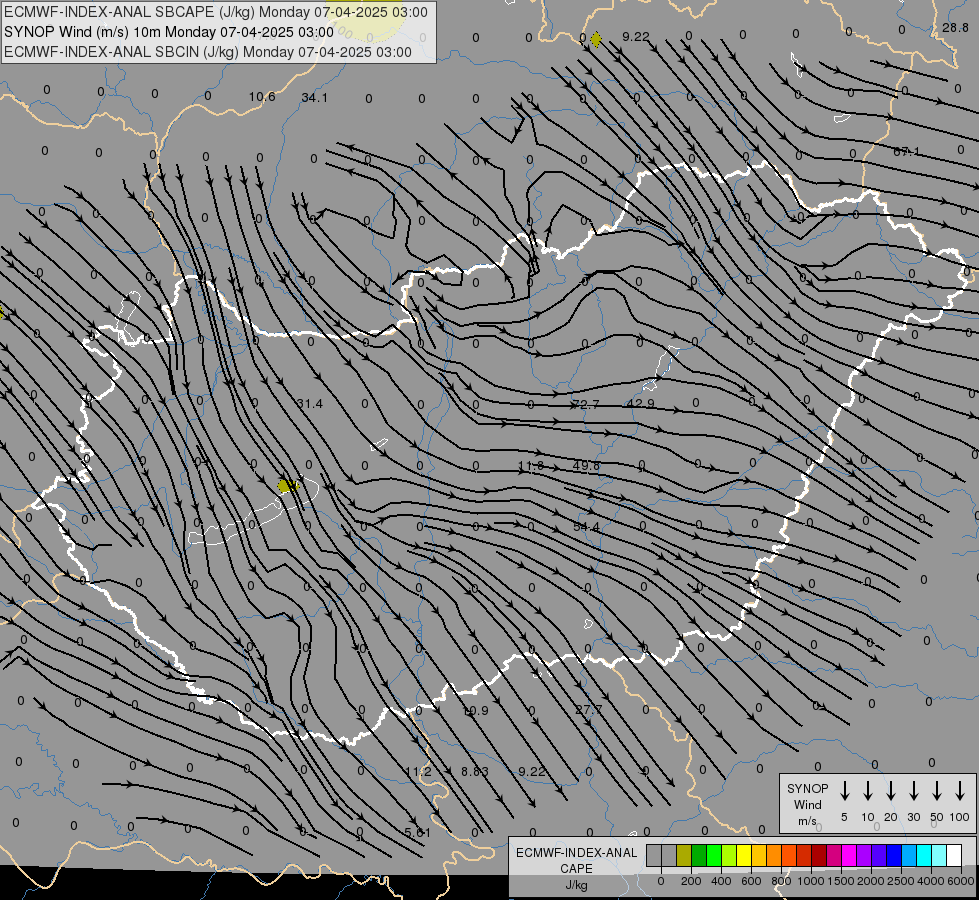Click the grid value 5.61

(418, 833)
